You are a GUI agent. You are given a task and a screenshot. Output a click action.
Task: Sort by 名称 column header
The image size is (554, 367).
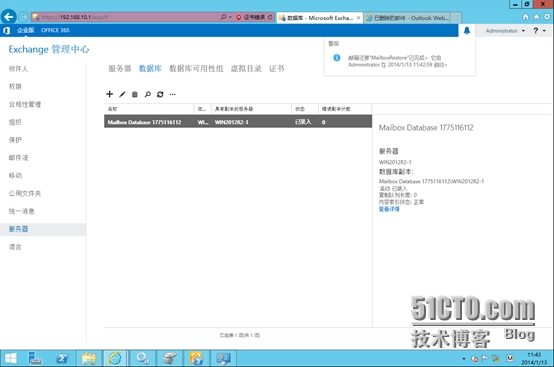pos(149,109)
